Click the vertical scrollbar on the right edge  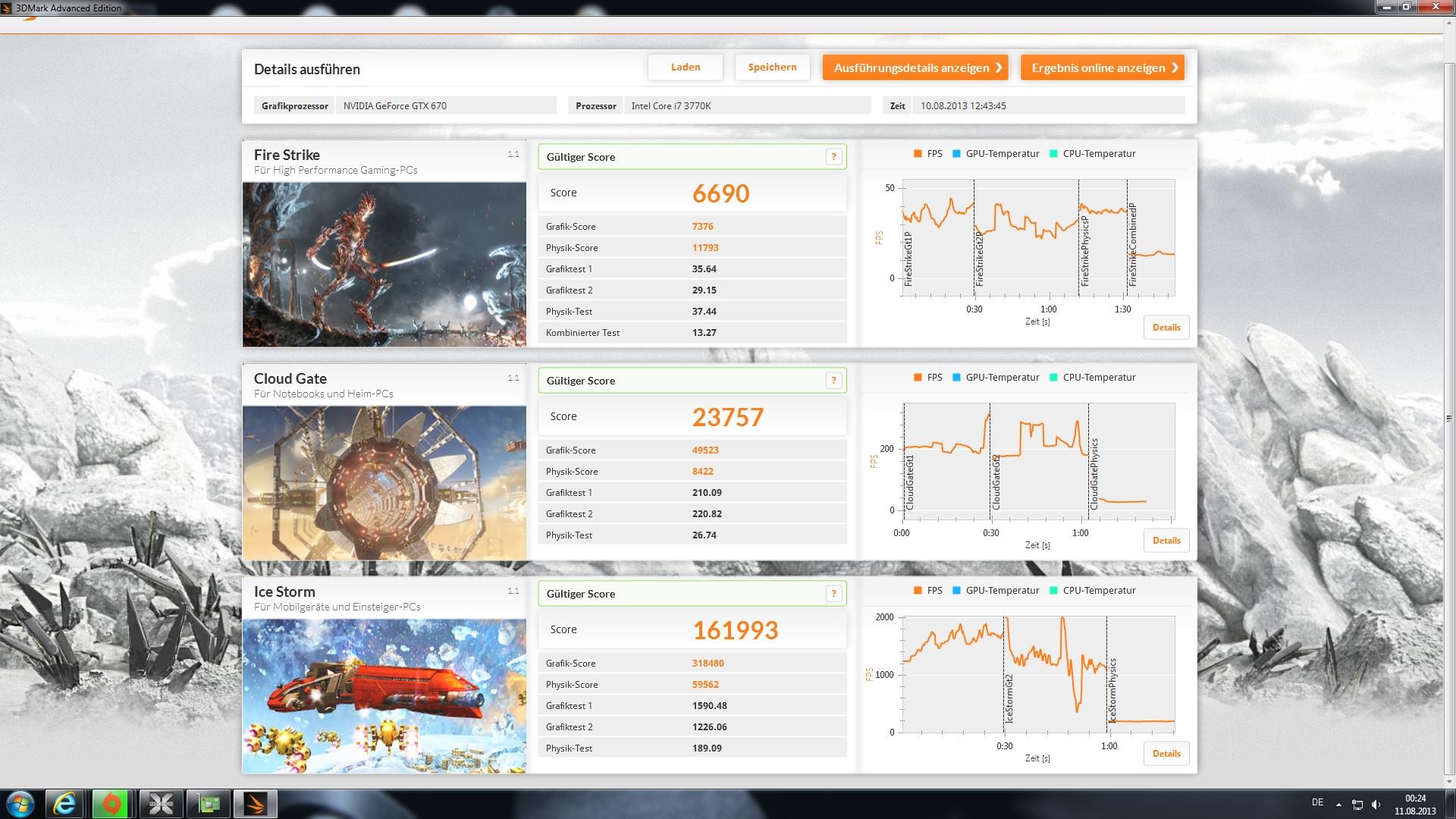(x=1449, y=419)
